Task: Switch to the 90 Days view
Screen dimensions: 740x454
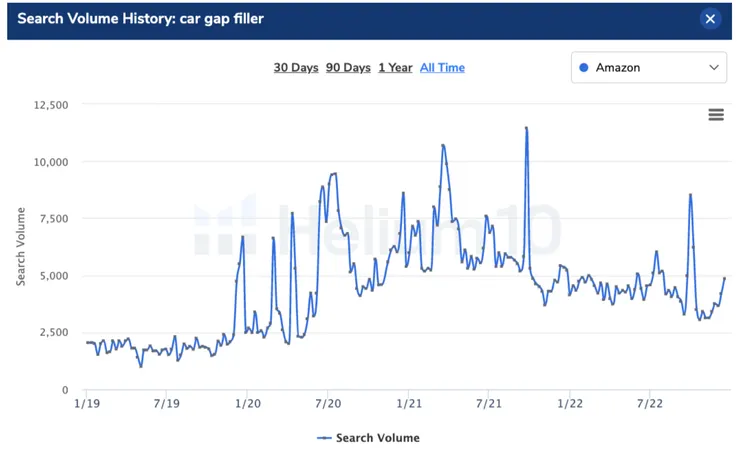Action: [348, 68]
